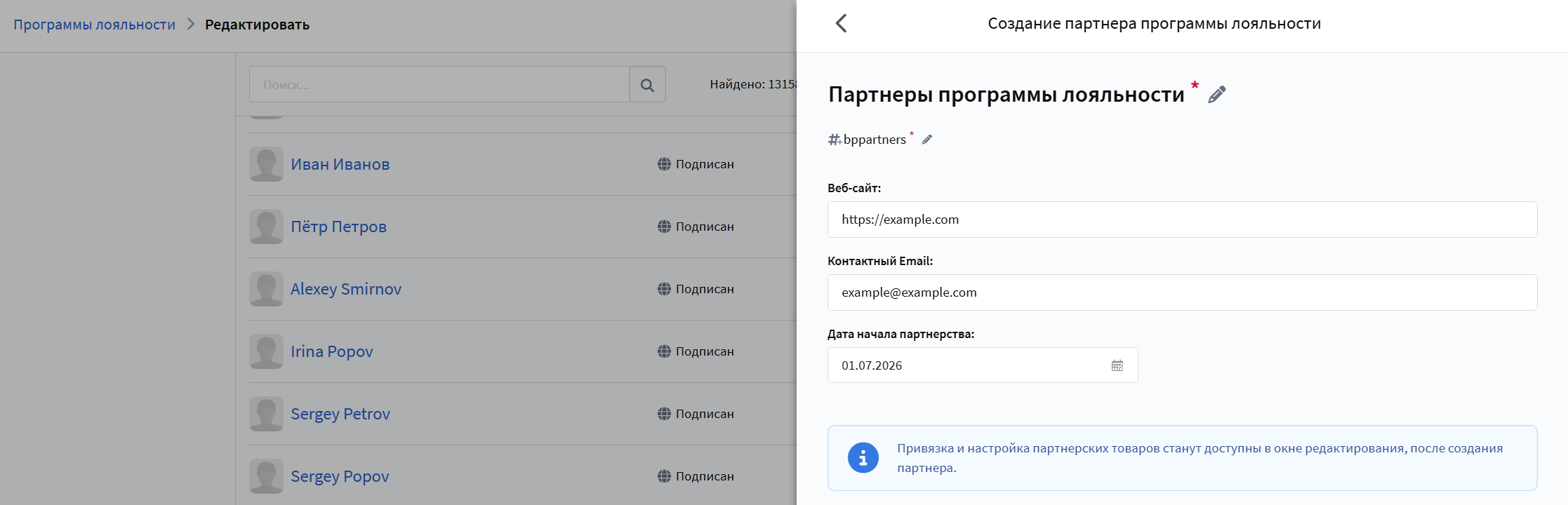Open the calendar picker for partnership start date
Viewport: 1568px width, 505px height.
tap(1117, 365)
